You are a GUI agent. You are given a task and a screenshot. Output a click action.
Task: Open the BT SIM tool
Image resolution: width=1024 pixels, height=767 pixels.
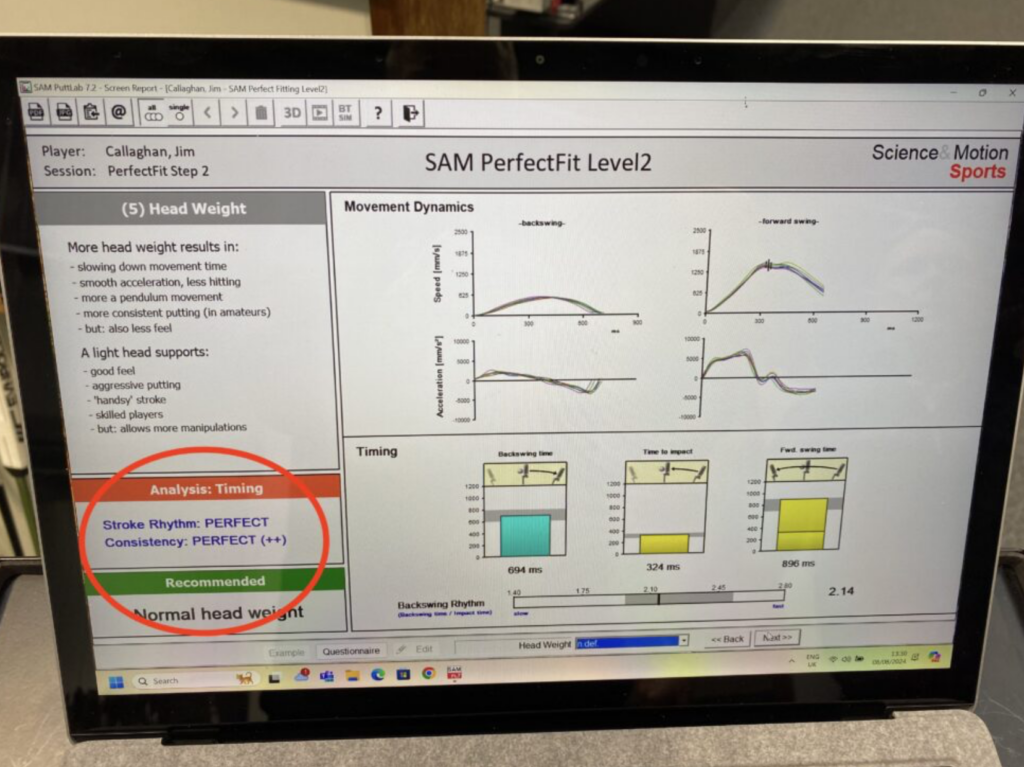pos(345,112)
